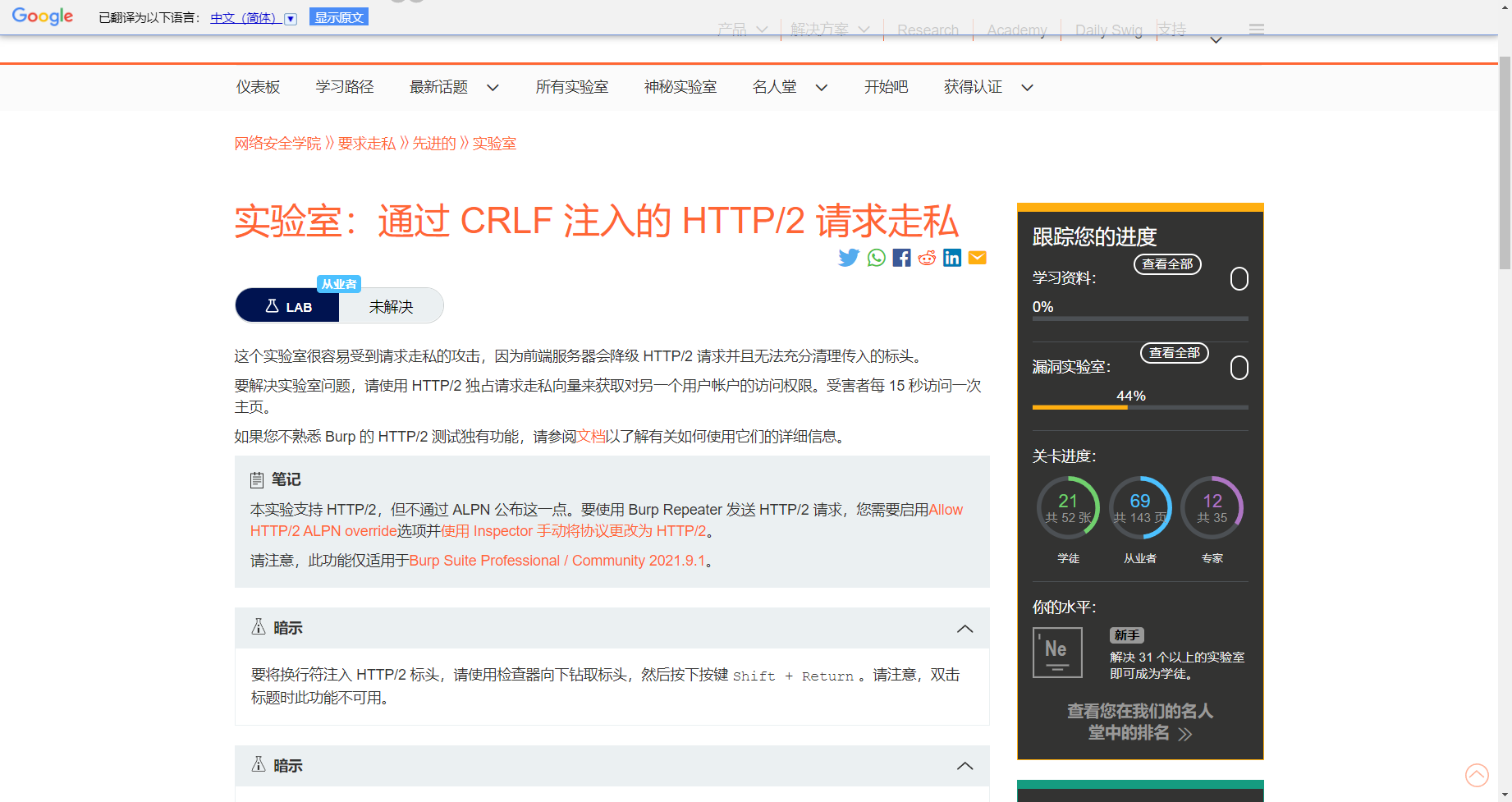Open the hamburger menu at top right
Image resolution: width=1512 pixels, height=802 pixels.
coord(1256,29)
